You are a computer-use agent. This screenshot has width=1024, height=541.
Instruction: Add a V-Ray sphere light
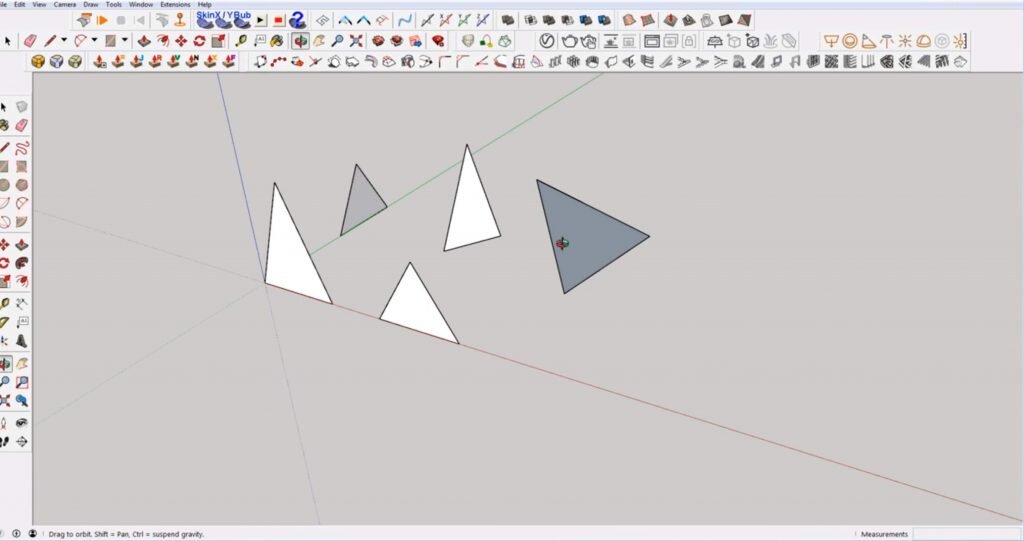tap(850, 41)
